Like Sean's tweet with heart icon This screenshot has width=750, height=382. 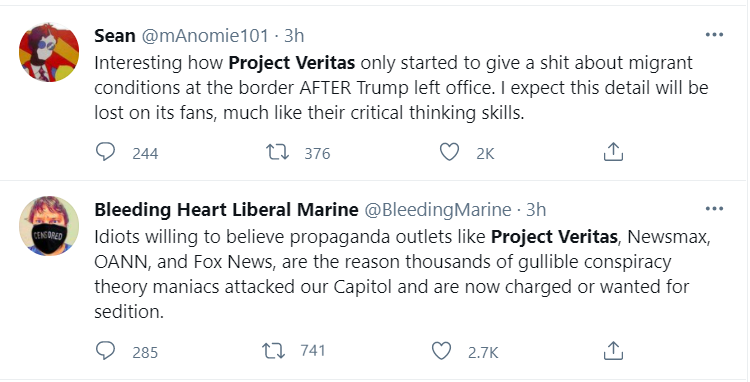449,152
